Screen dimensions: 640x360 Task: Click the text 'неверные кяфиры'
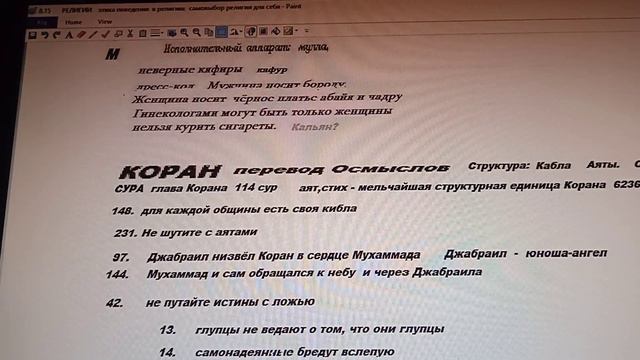[190, 70]
